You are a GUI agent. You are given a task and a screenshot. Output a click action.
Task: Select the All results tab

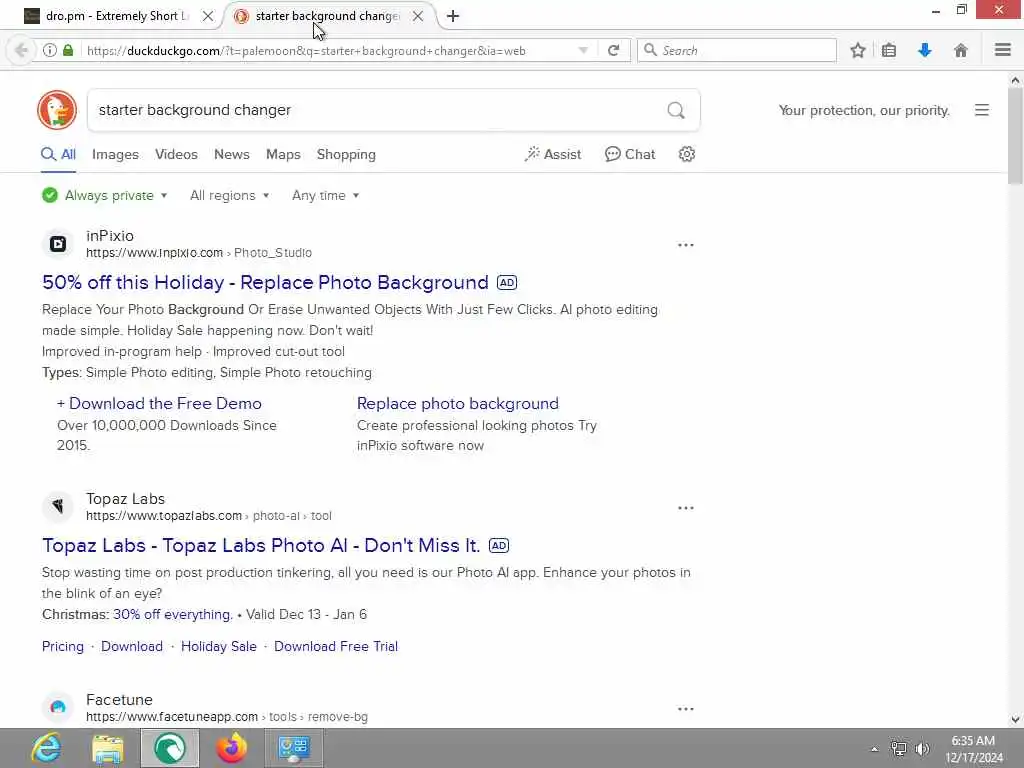(x=59, y=154)
